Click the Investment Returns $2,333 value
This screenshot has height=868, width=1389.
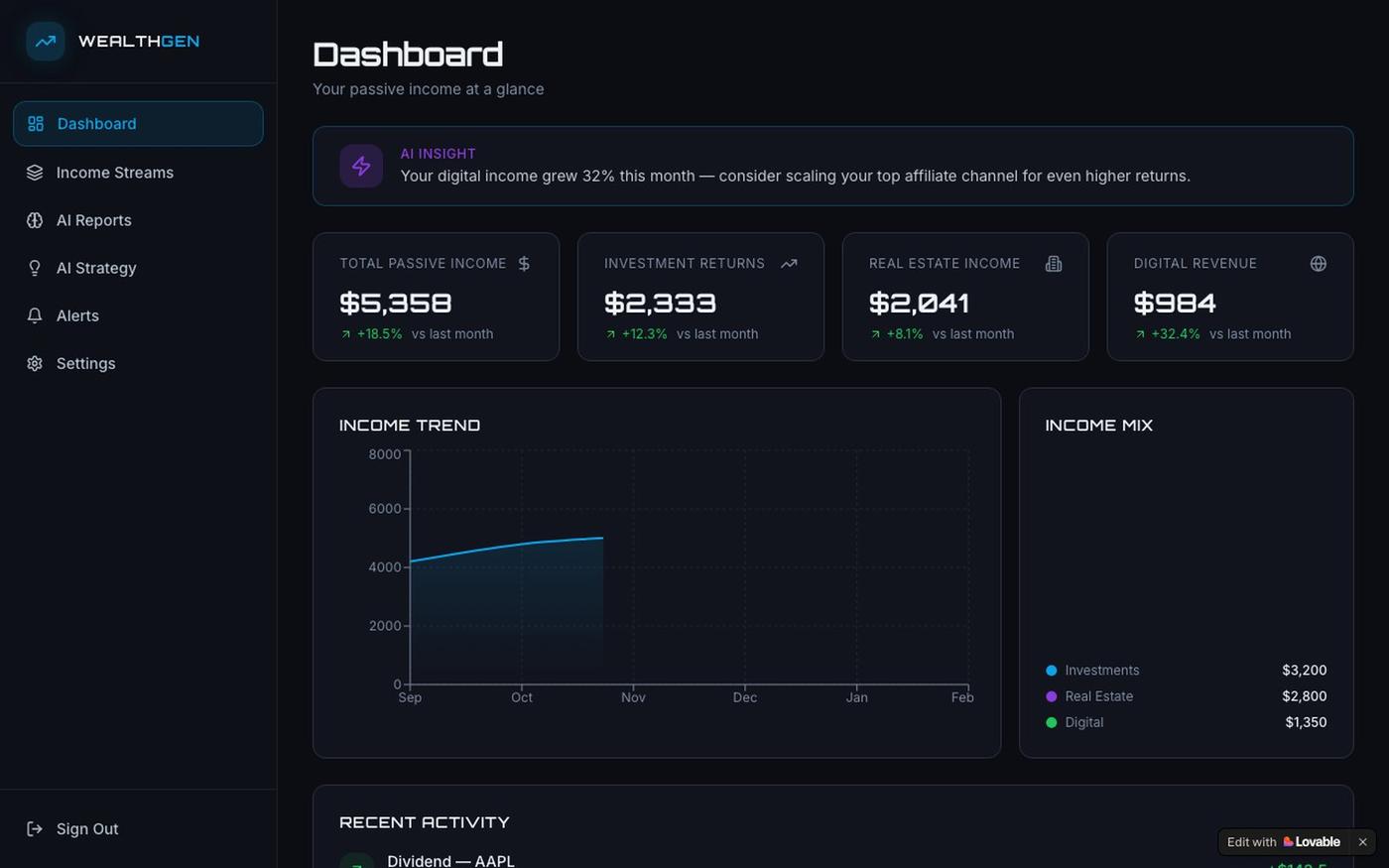[x=660, y=303]
